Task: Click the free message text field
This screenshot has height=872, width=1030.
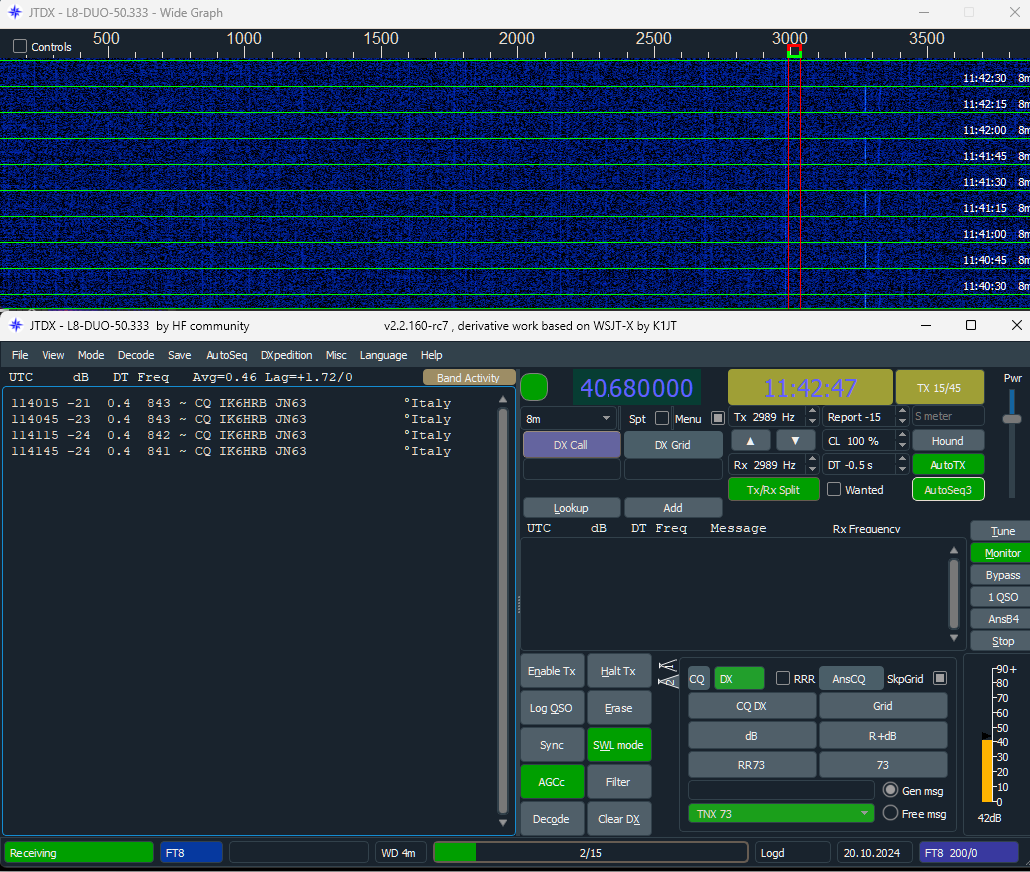Action: coord(781,789)
